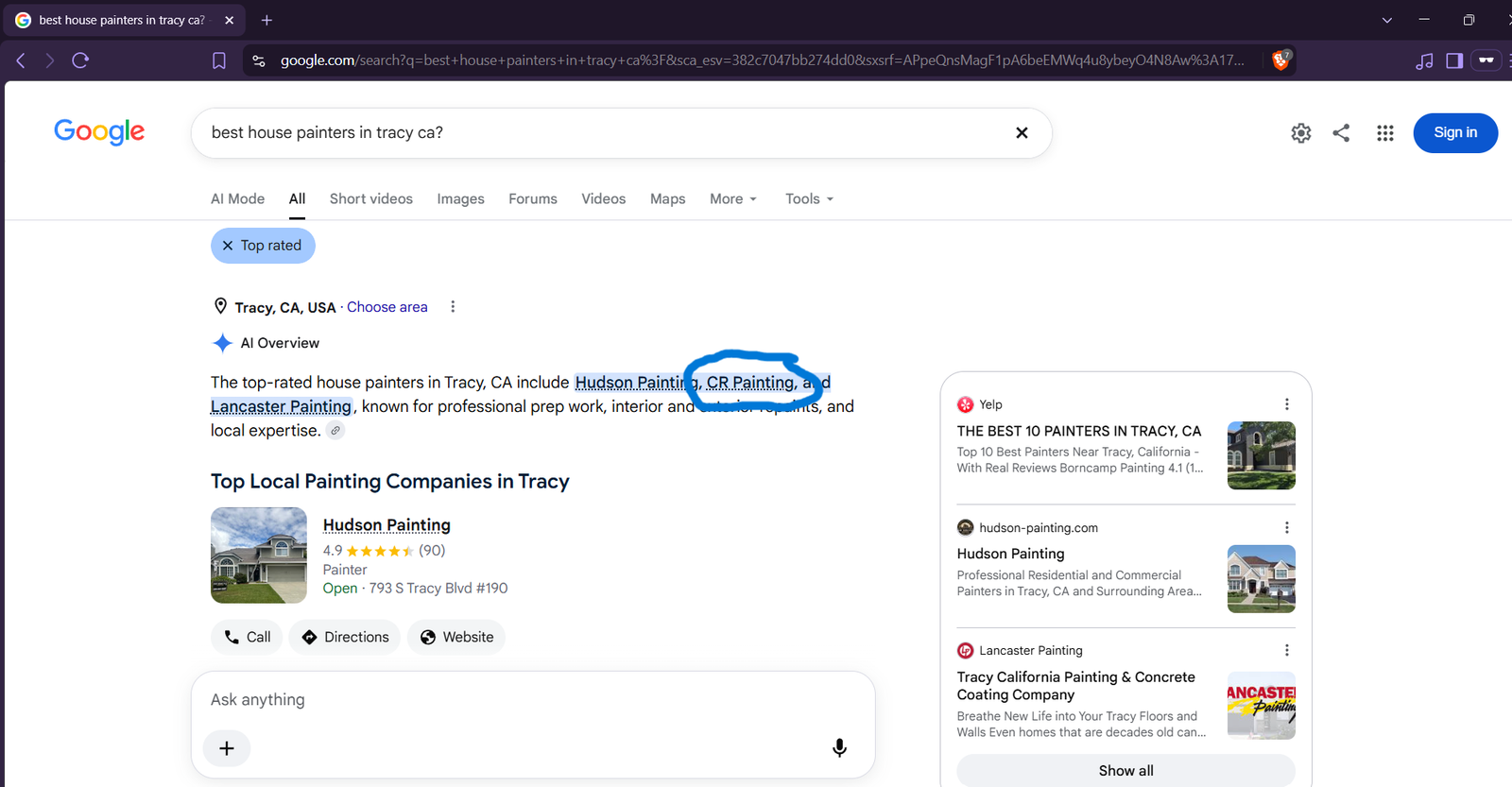Open more options for Lancaster Painting result
The height and width of the screenshot is (787, 1512).
[1286, 650]
